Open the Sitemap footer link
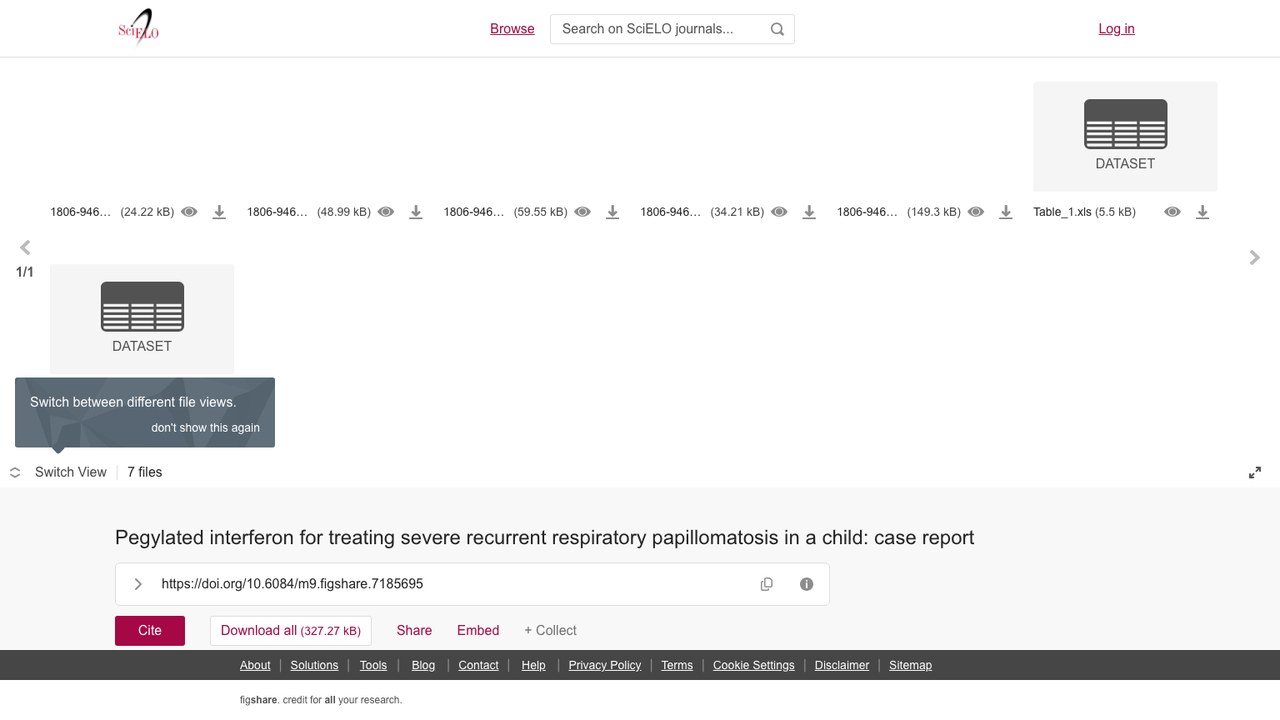1280x720 pixels. 910,665
